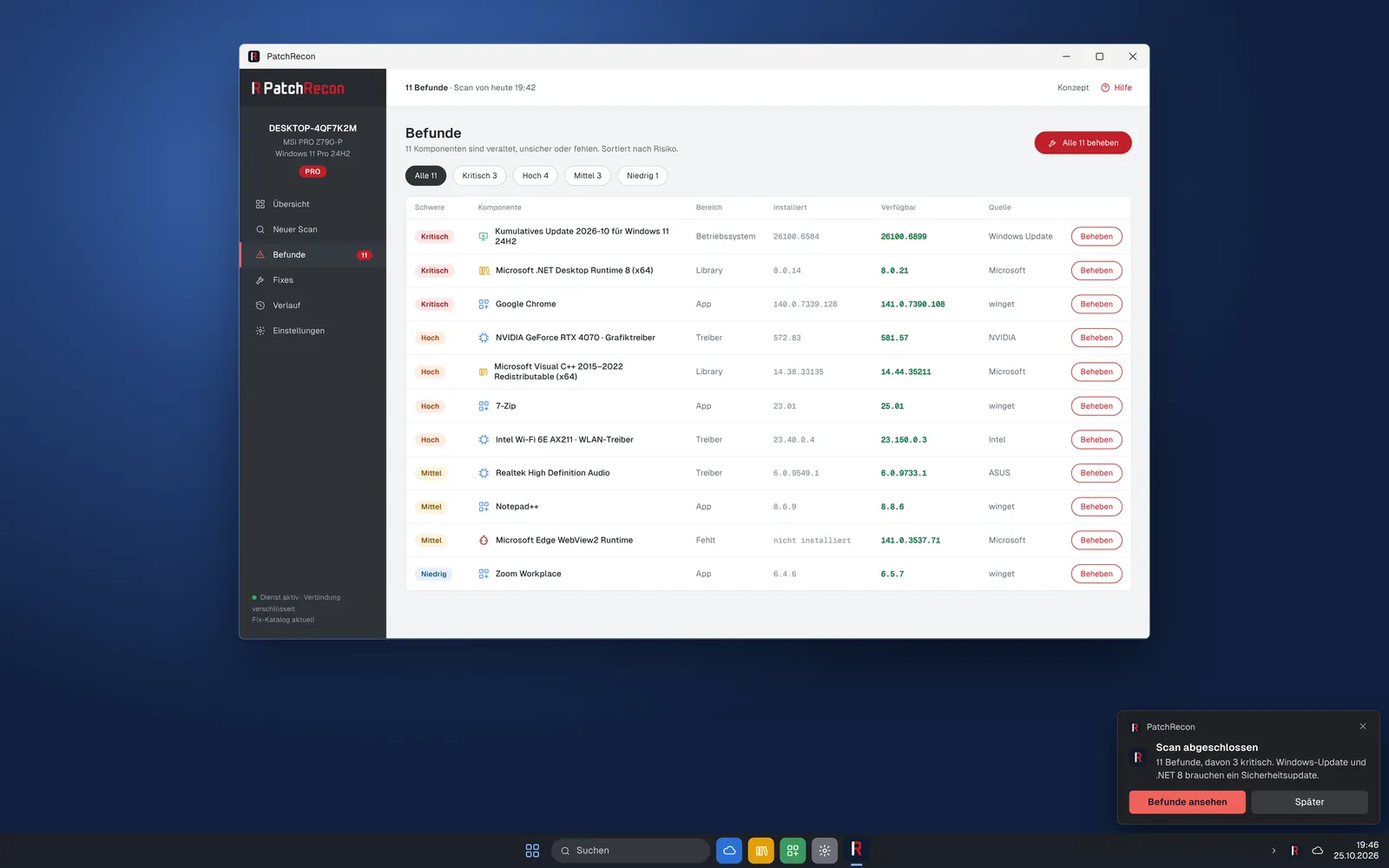Screen dimensions: 1389x868
Task: Click the Visual C++ Redistributable library icon
Action: (484, 372)
